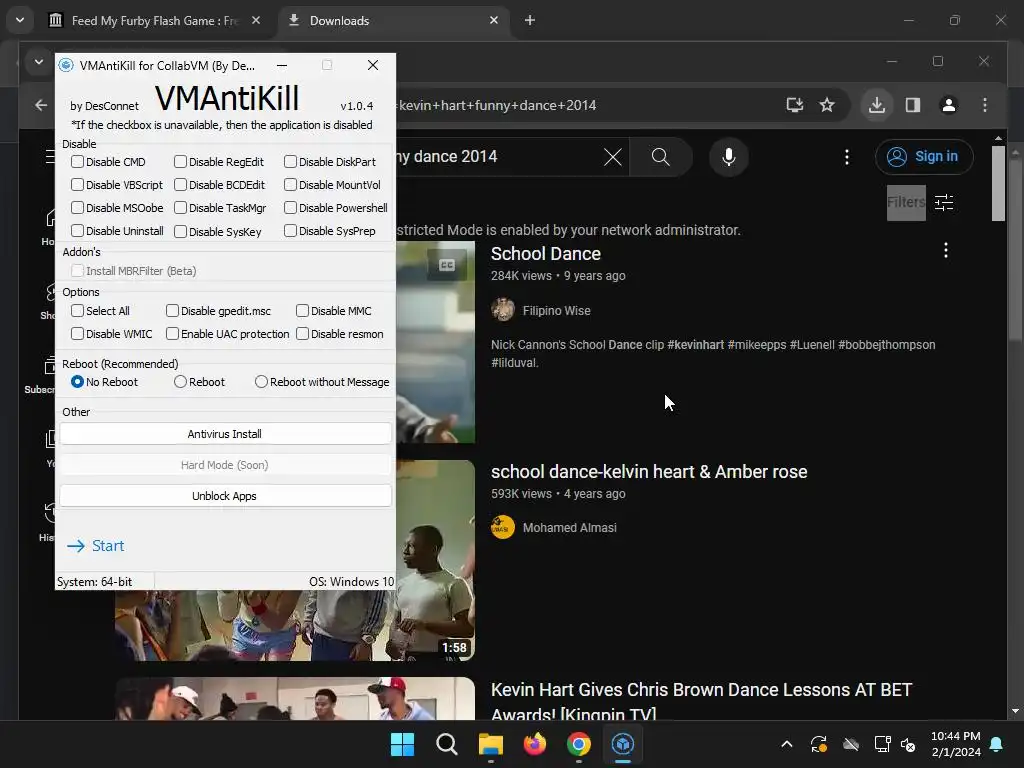The image size is (1024, 768).
Task: Check Disable BCDEdit checkbox
Action: (x=180, y=185)
